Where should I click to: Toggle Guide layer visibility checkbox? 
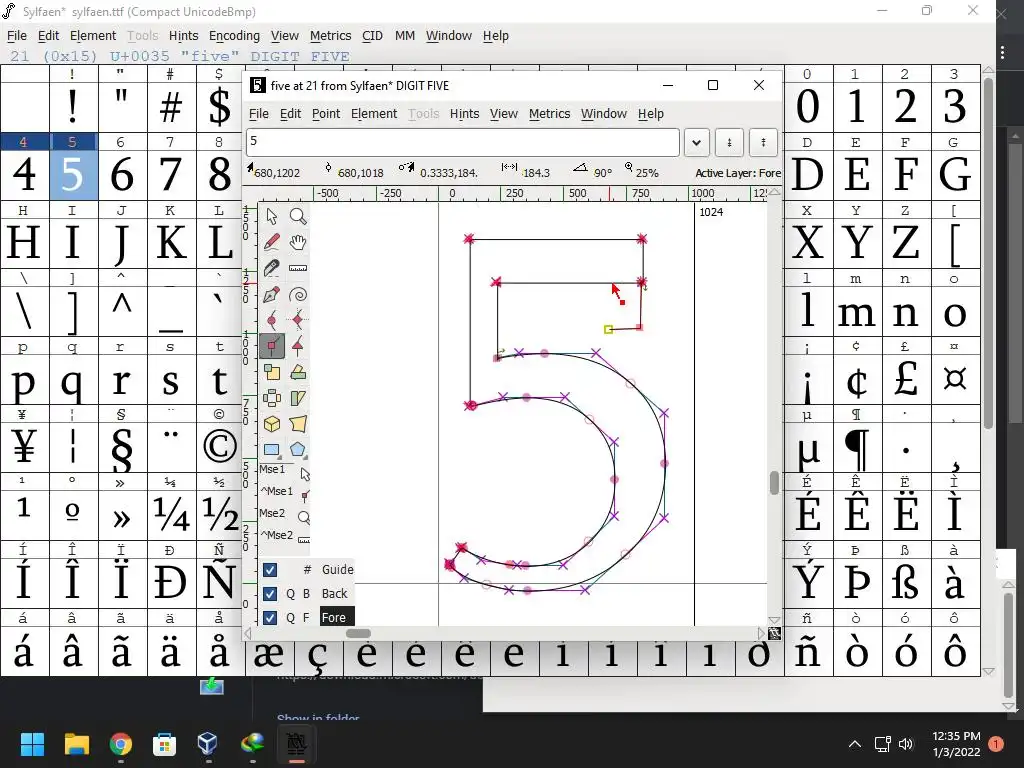270,570
